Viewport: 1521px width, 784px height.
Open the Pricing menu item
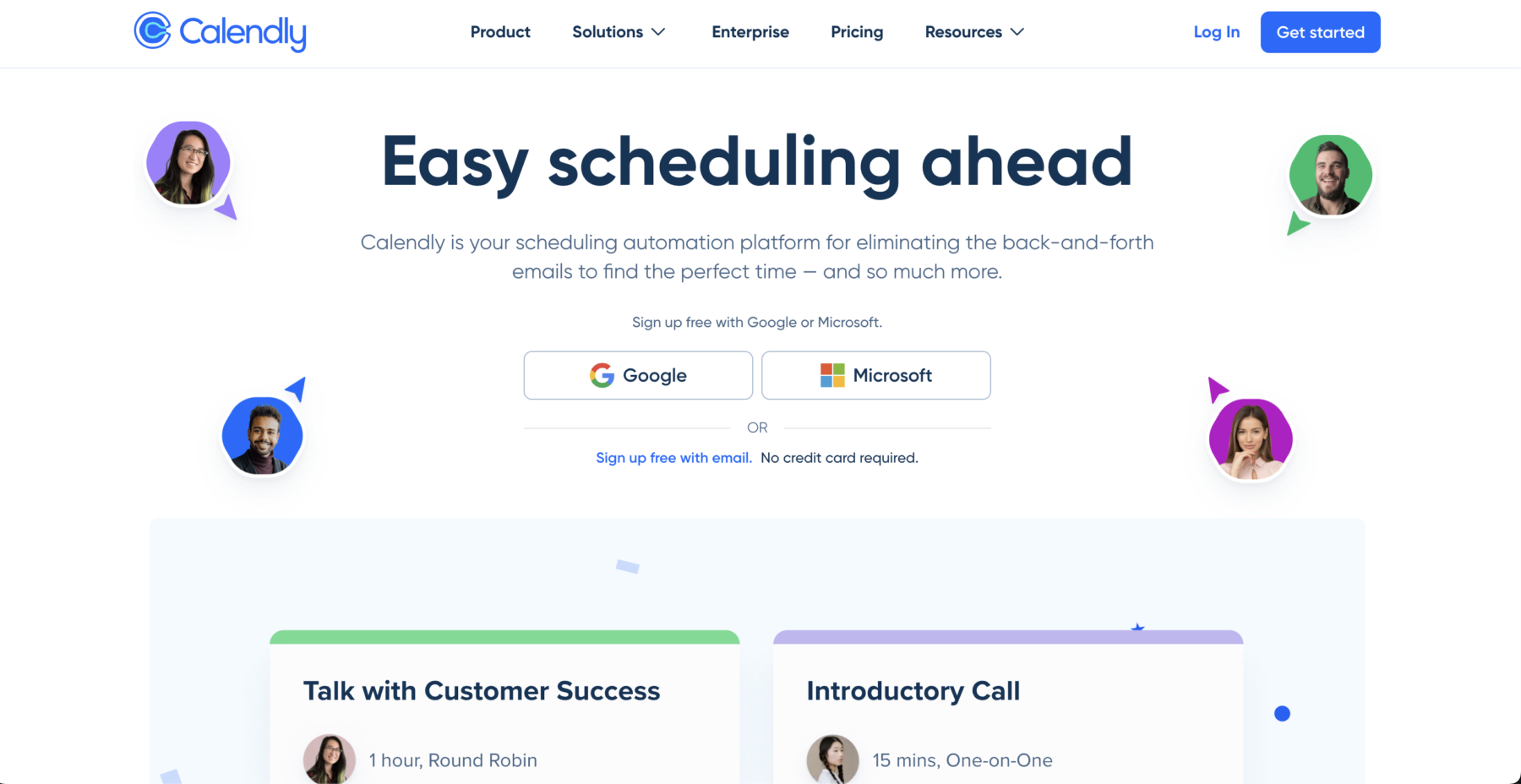857,32
